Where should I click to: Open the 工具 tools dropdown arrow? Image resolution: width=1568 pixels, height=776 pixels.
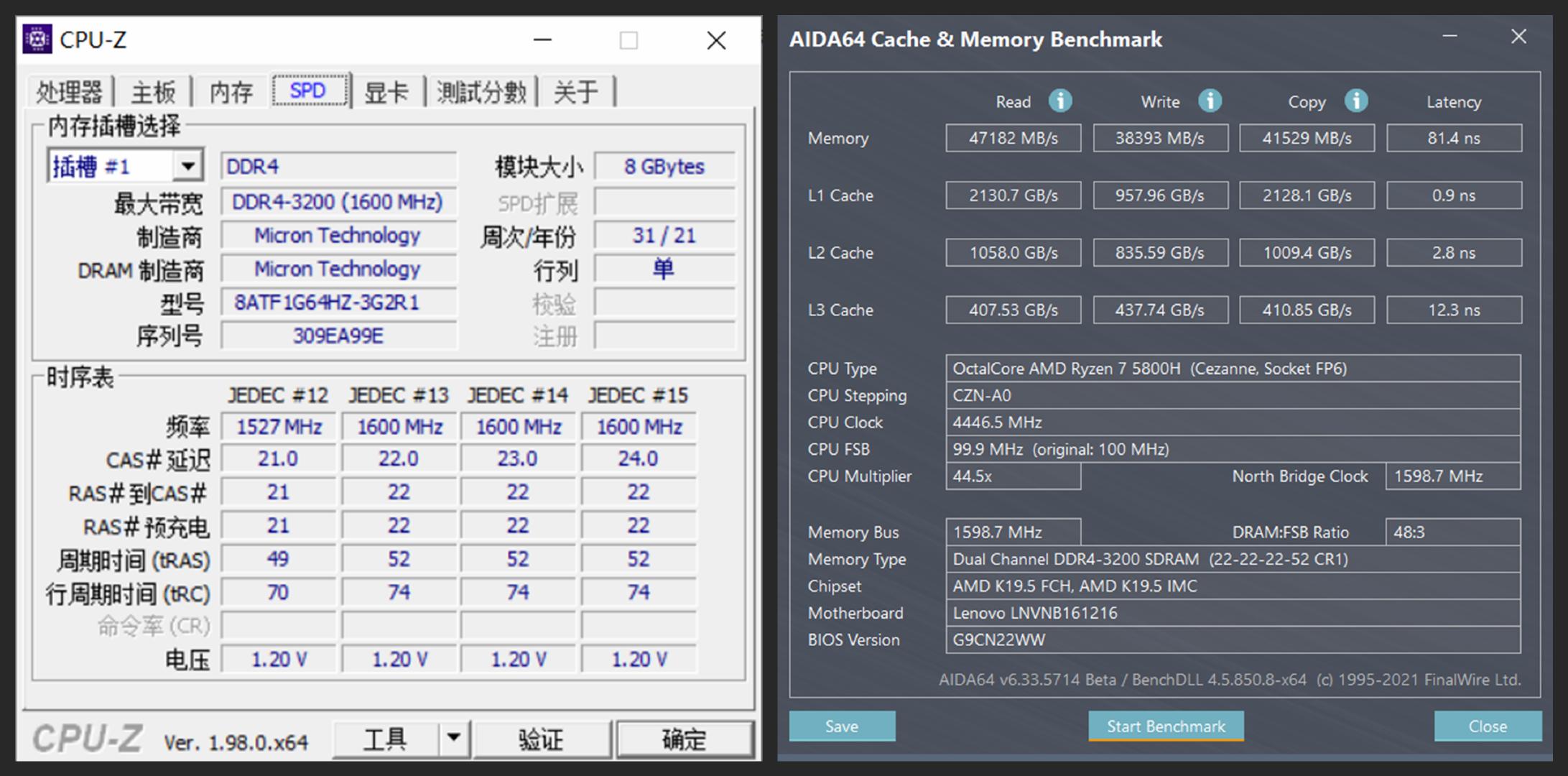point(453,737)
